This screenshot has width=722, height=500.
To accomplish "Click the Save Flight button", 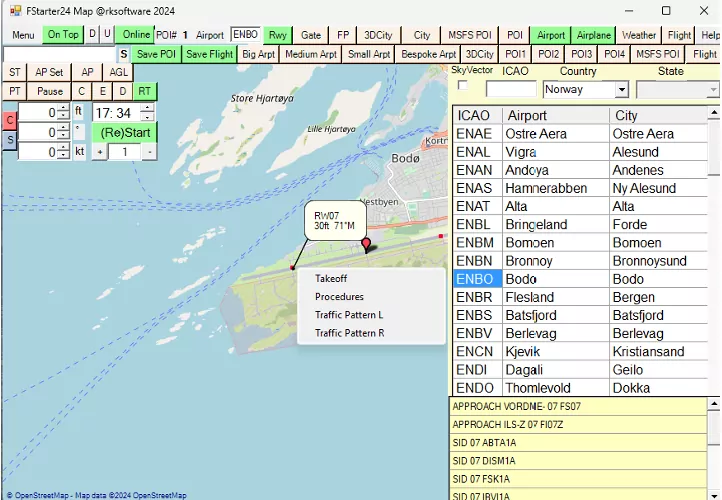I will point(209,54).
